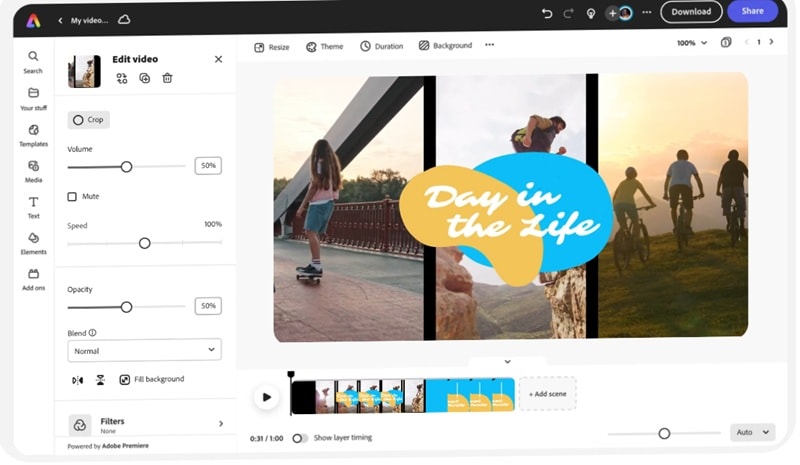Open the Resize tool
Viewport: 800px width, 465px height.
(271, 47)
